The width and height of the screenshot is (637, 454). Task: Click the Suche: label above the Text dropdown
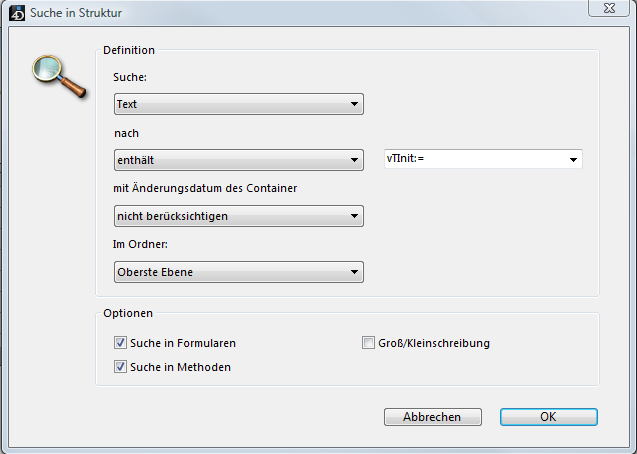pyautogui.click(x=130, y=77)
